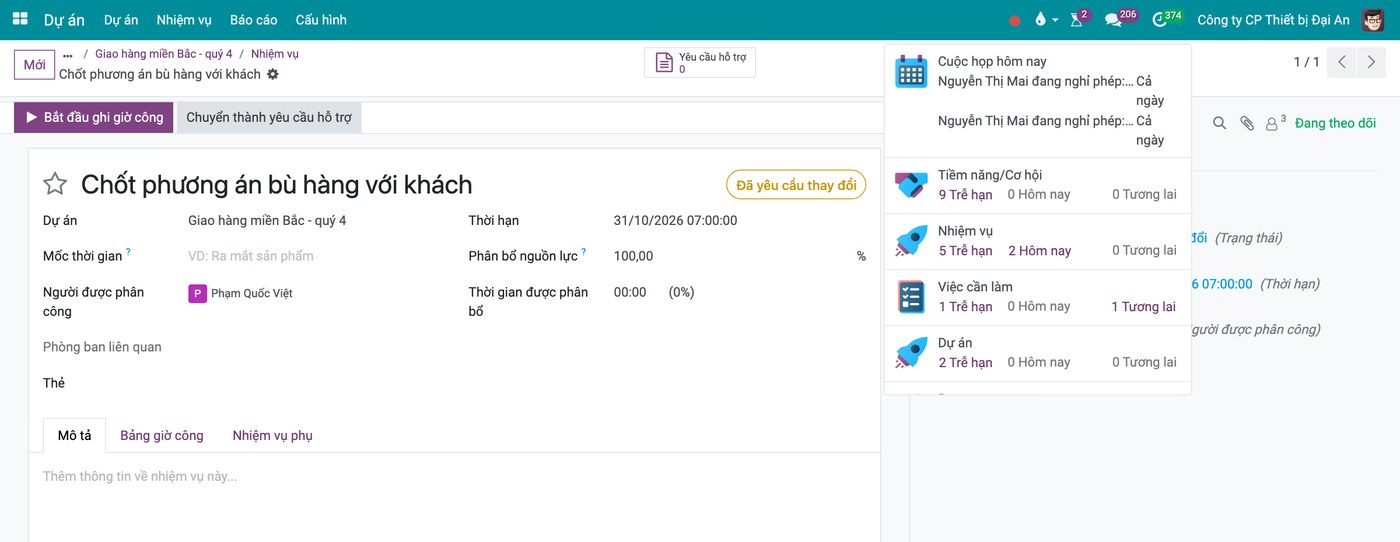Click assignee tag Phạm Quốc Việt
This screenshot has width=1400, height=542.
point(241,293)
